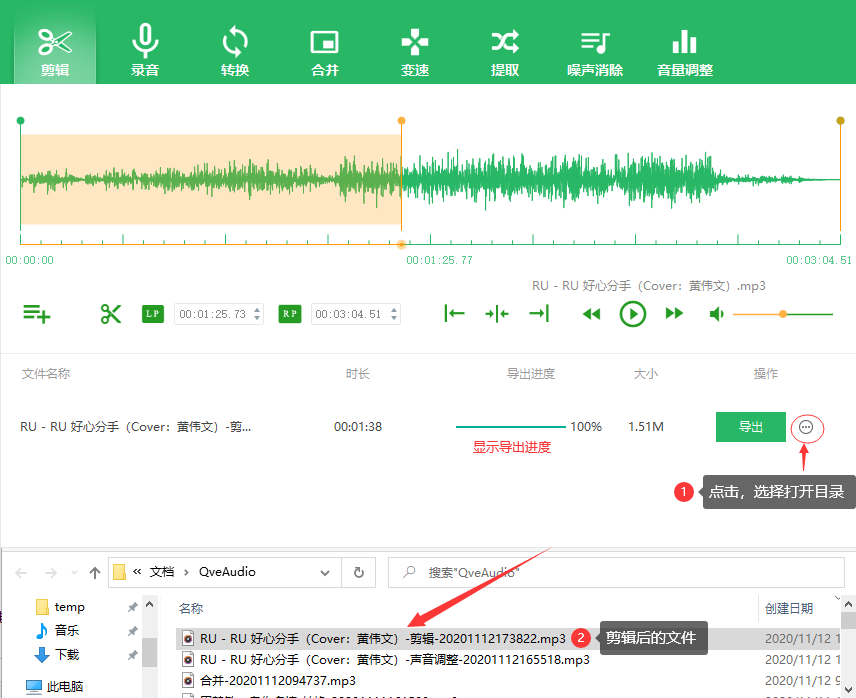Select the 变速 speed change tool
Image resolution: width=856 pixels, height=698 pixels.
415,51
